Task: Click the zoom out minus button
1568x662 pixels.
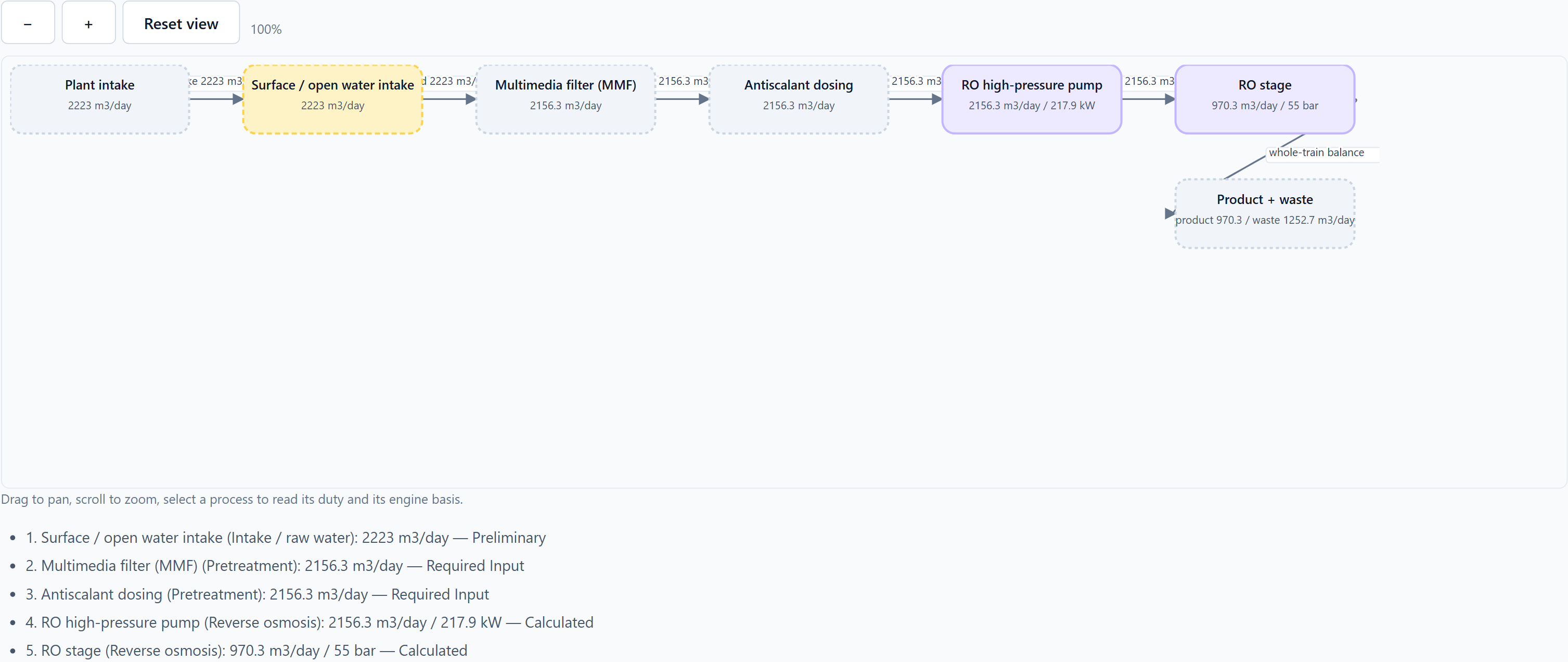Action: tap(28, 23)
